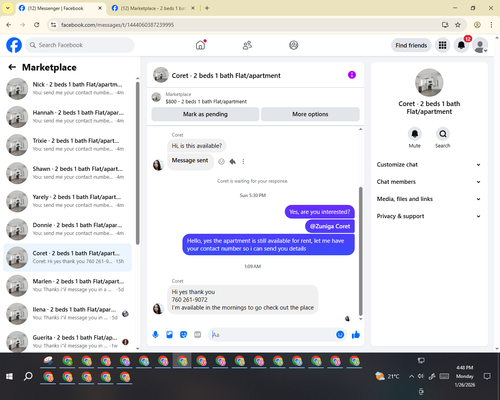500x400 pixels.
Task: Expand Customize chat section
Action: 429,165
